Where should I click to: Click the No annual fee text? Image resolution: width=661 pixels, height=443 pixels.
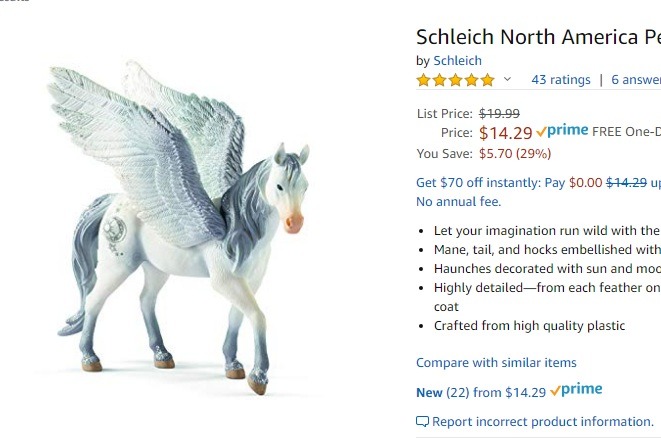pyautogui.click(x=457, y=202)
